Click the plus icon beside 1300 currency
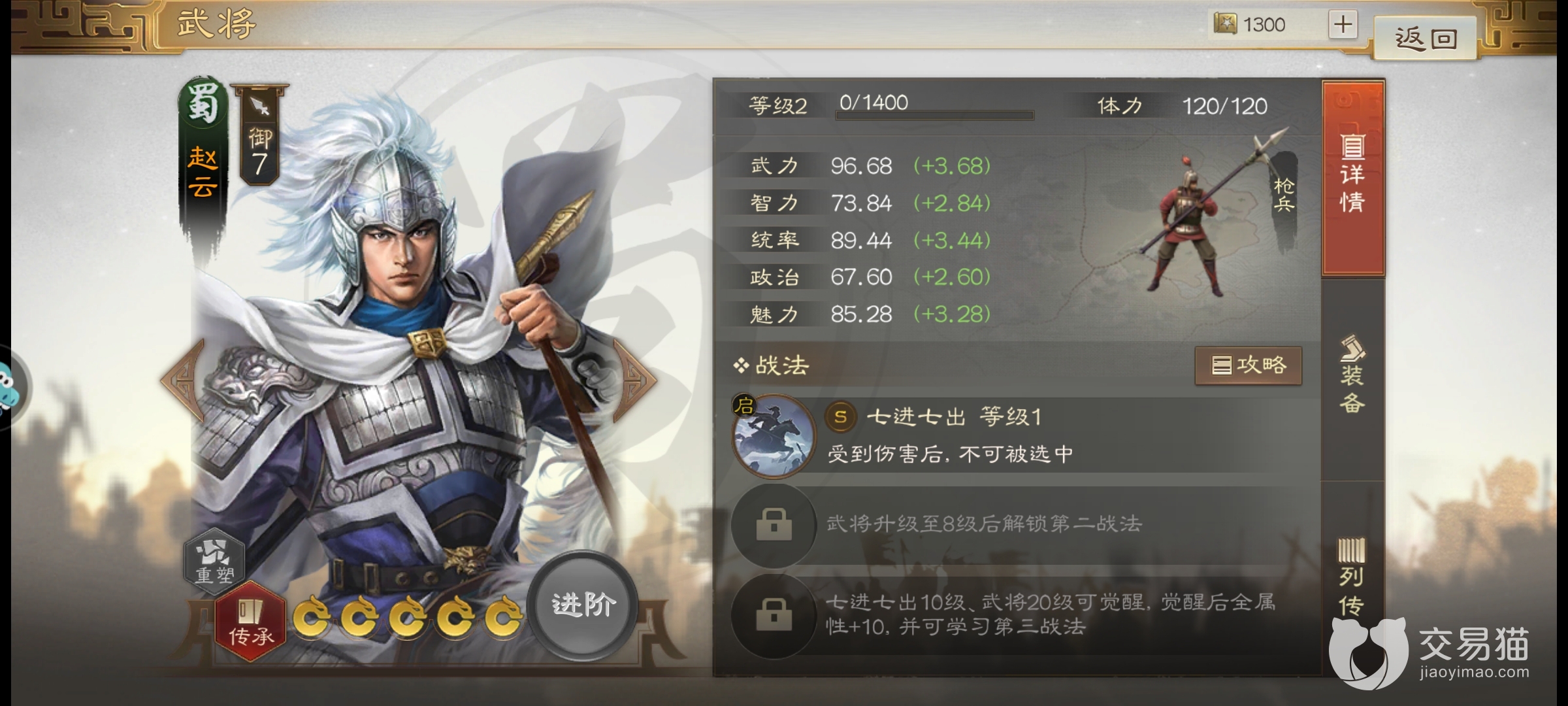The image size is (1568, 706). click(x=1343, y=25)
